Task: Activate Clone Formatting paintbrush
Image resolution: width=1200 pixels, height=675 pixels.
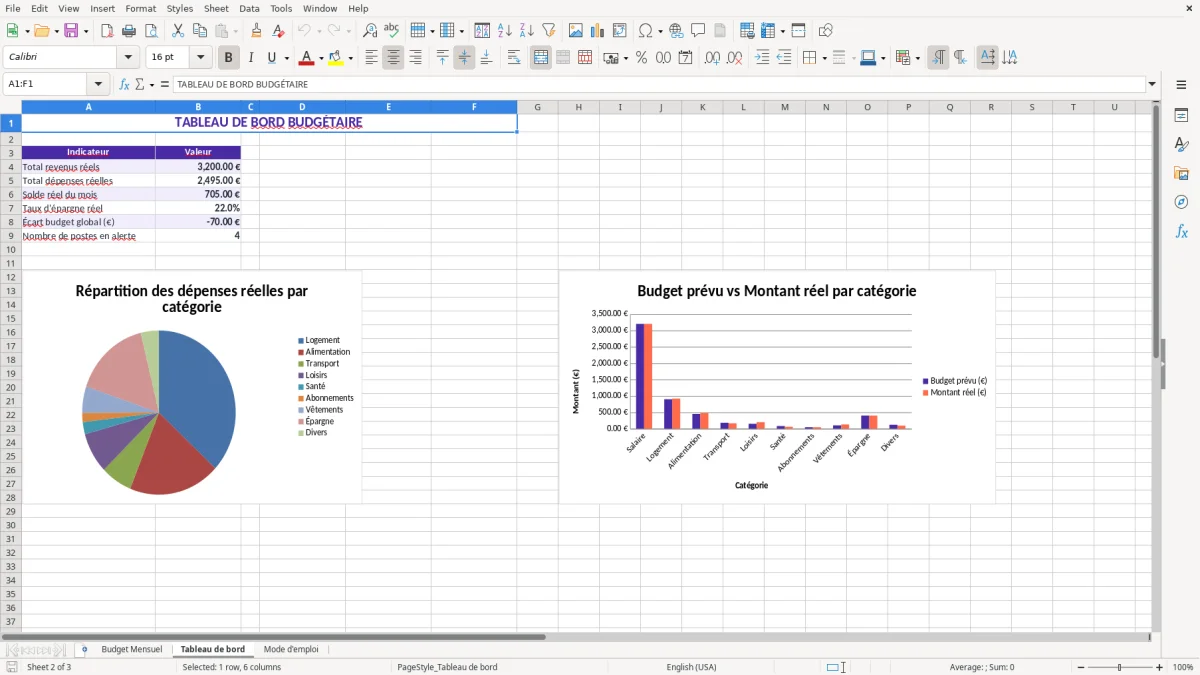Action: coord(256,31)
